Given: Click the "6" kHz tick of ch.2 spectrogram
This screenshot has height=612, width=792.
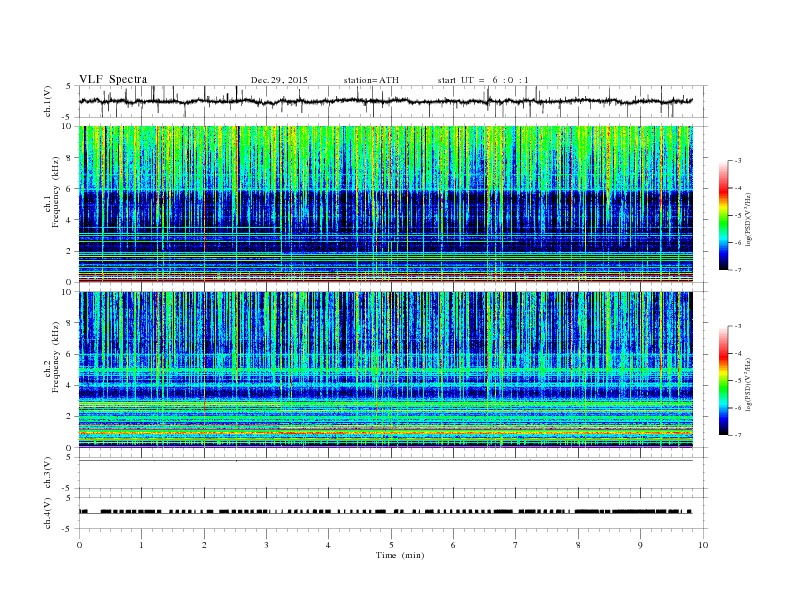Looking at the screenshot, I should click(70, 354).
